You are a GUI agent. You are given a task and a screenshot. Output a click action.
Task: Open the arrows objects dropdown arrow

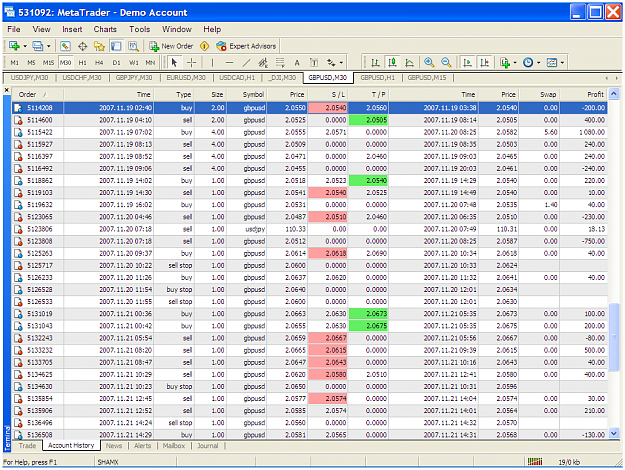coord(341,63)
